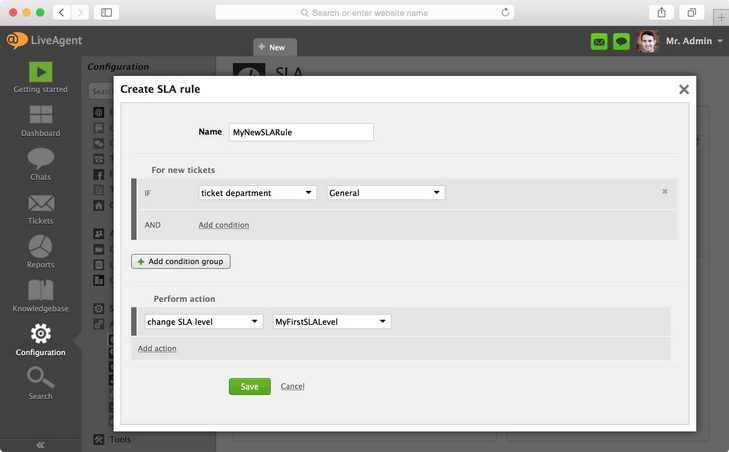Image resolution: width=729 pixels, height=452 pixels.
Task: Collapse the left sidebar with double chevron
Action: coord(40,444)
